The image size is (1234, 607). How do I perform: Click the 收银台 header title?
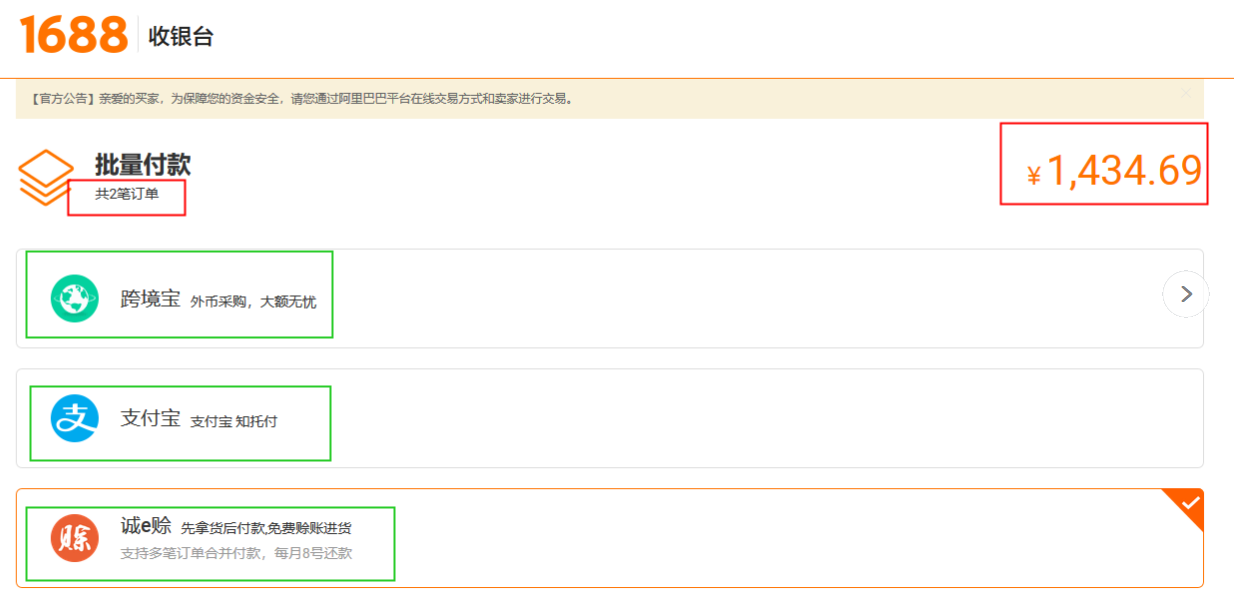click(x=181, y=37)
